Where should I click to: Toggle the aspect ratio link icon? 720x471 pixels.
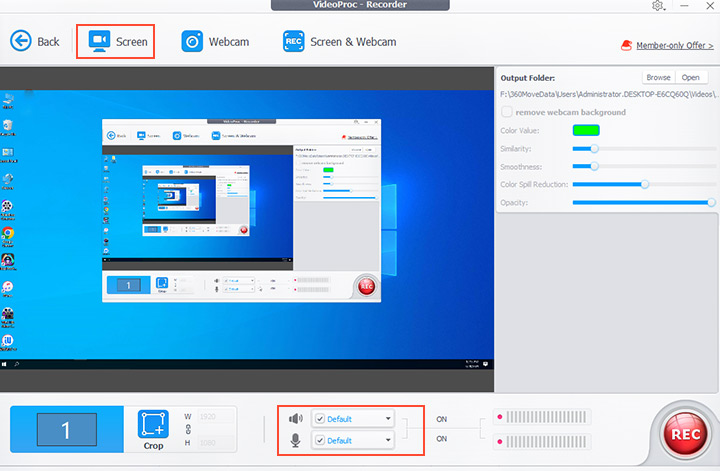click(187, 430)
